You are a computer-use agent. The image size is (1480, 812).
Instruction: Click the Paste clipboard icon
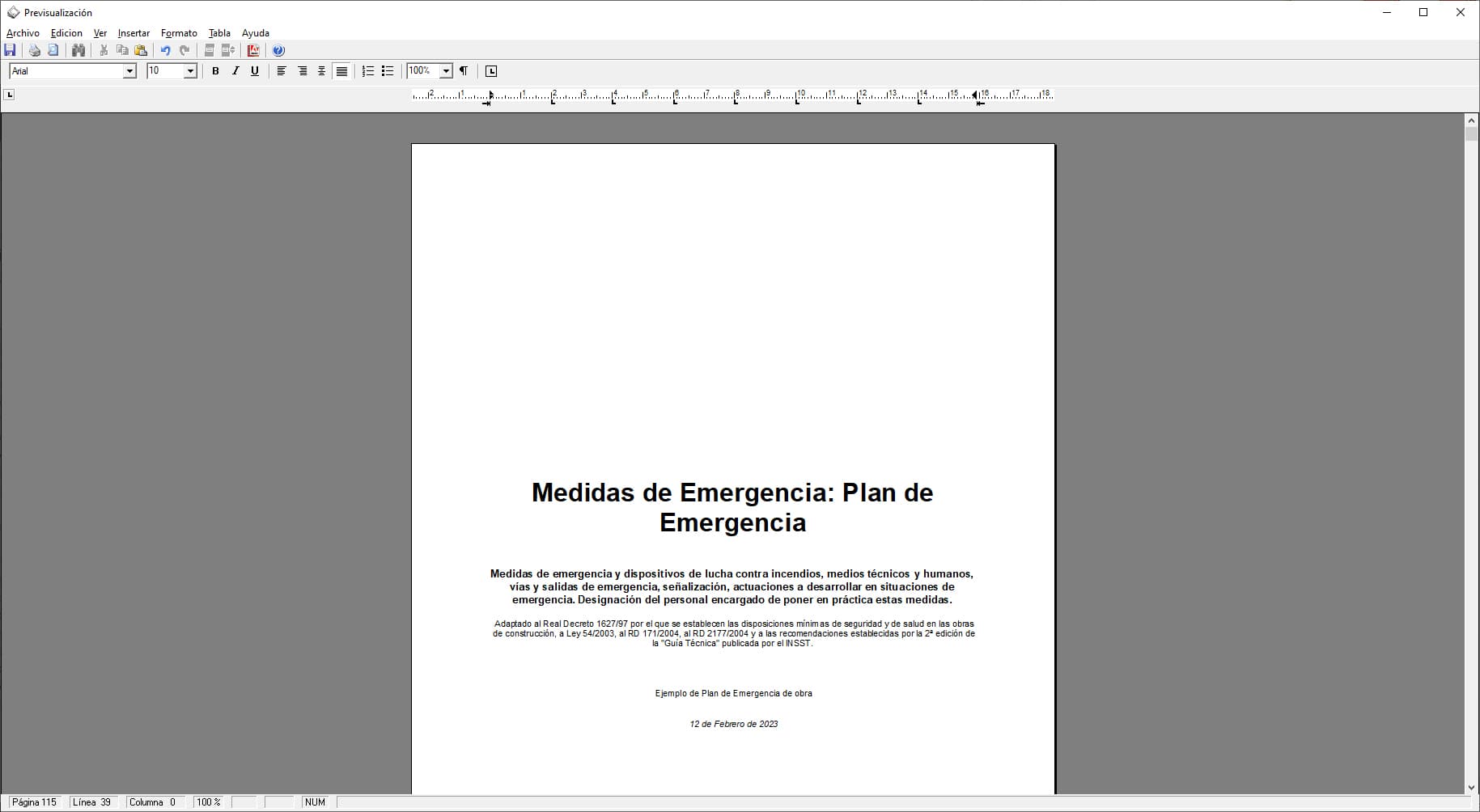point(141,50)
